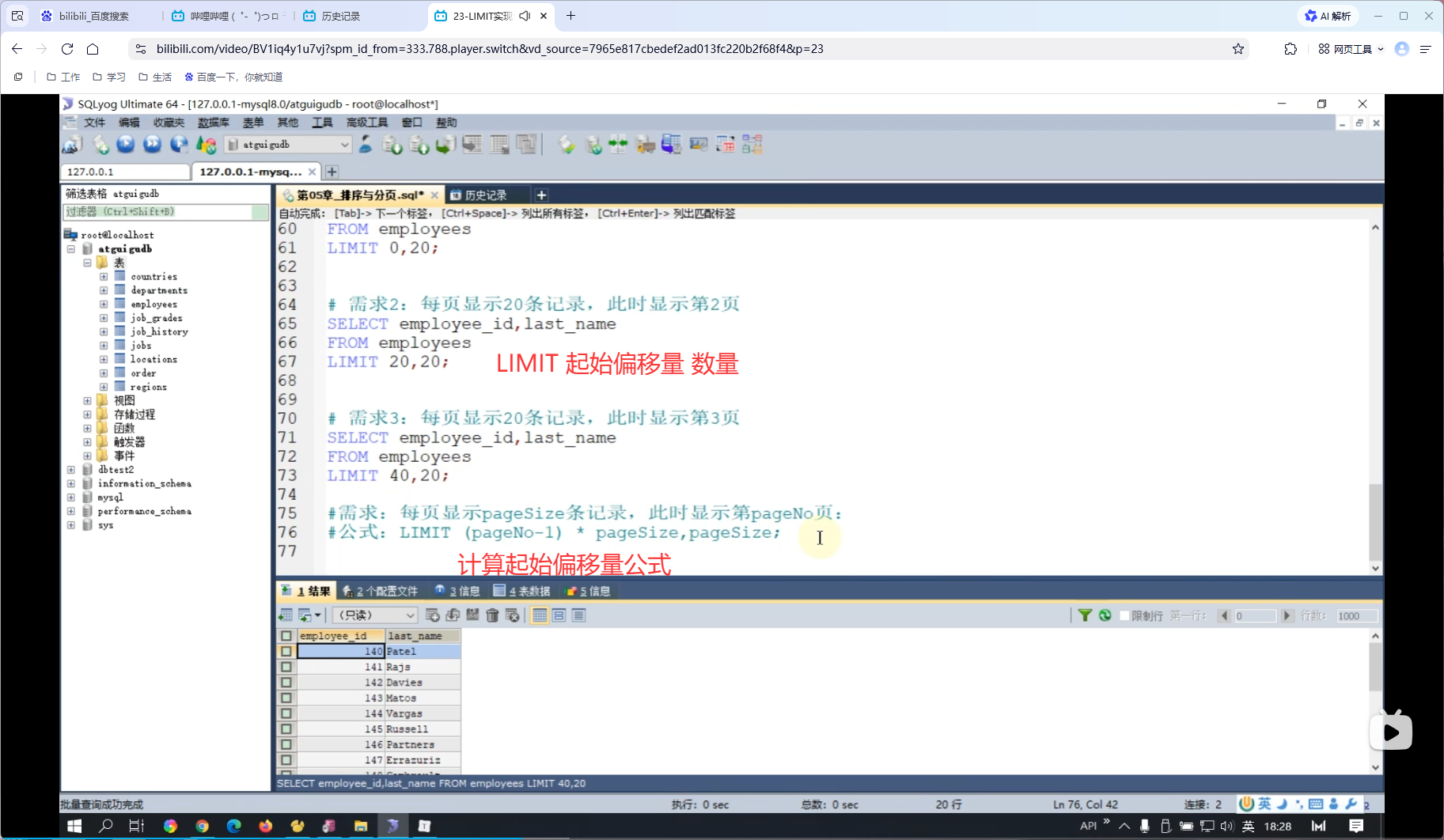Click the duplicate row icon
The image size is (1444, 840).
click(453, 615)
